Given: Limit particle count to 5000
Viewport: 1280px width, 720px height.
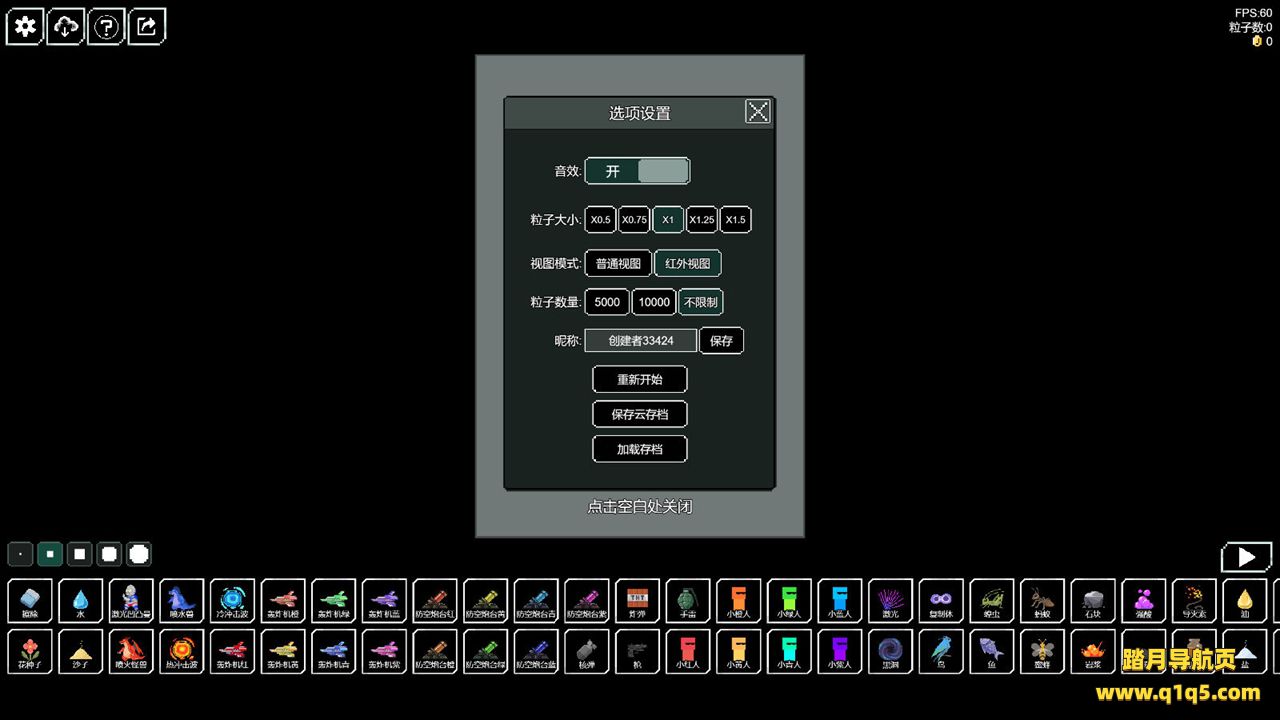Looking at the screenshot, I should coord(607,302).
